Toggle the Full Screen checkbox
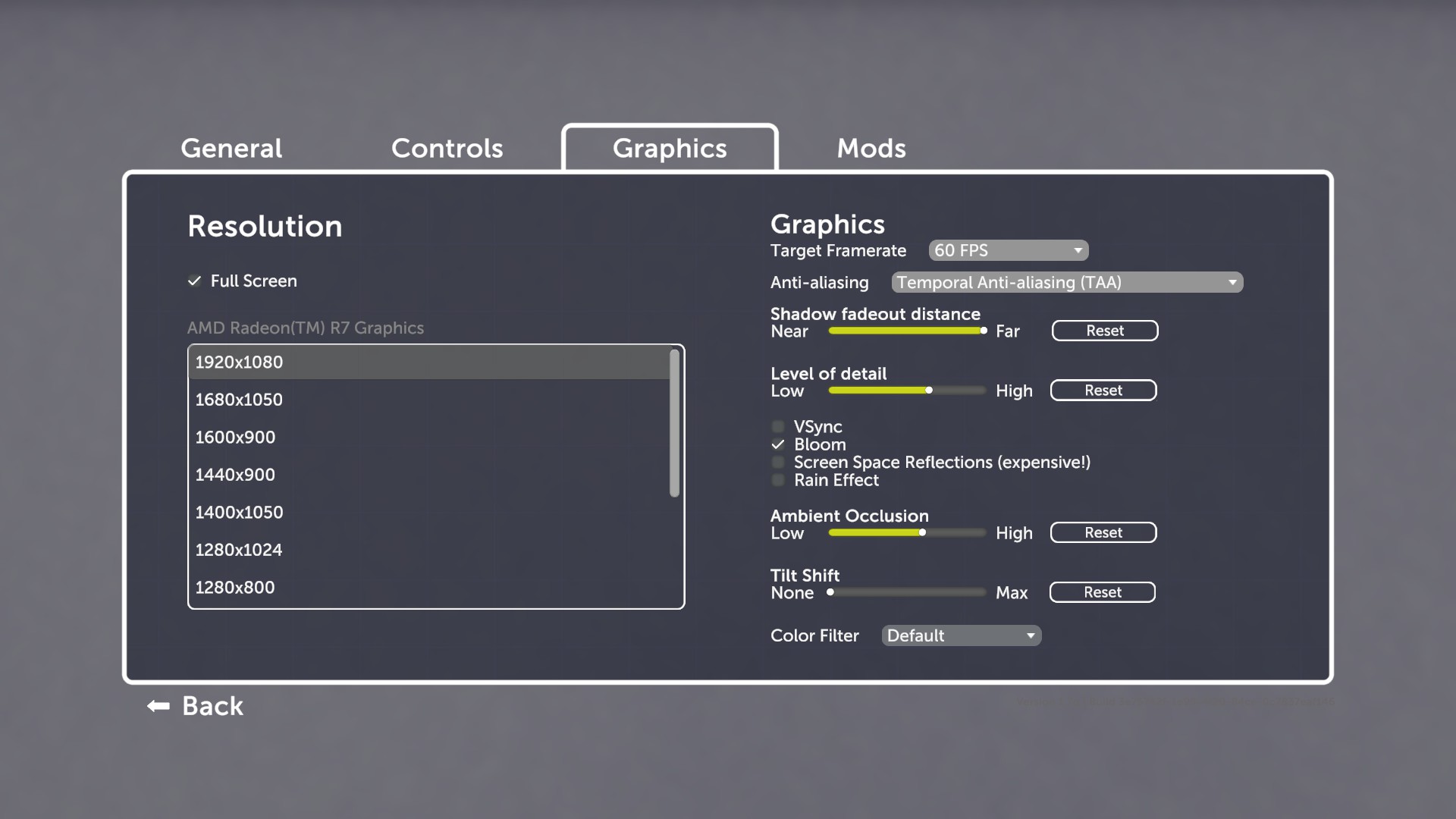Viewport: 1456px width, 819px height. click(195, 281)
